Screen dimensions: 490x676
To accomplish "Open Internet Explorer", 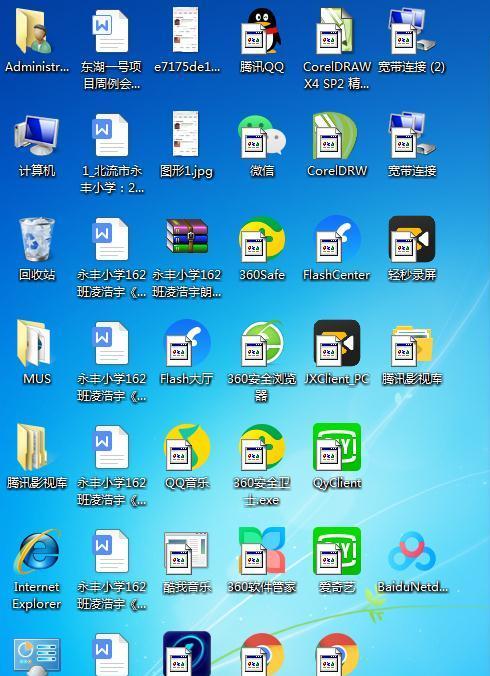I will point(36,551).
